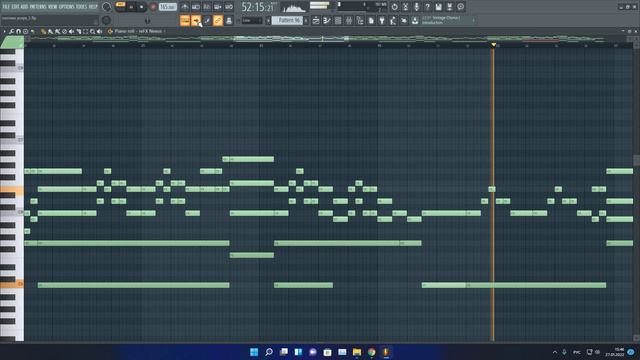Toggle Pat/Song mode switch
The image size is (640, 360).
(120, 7)
